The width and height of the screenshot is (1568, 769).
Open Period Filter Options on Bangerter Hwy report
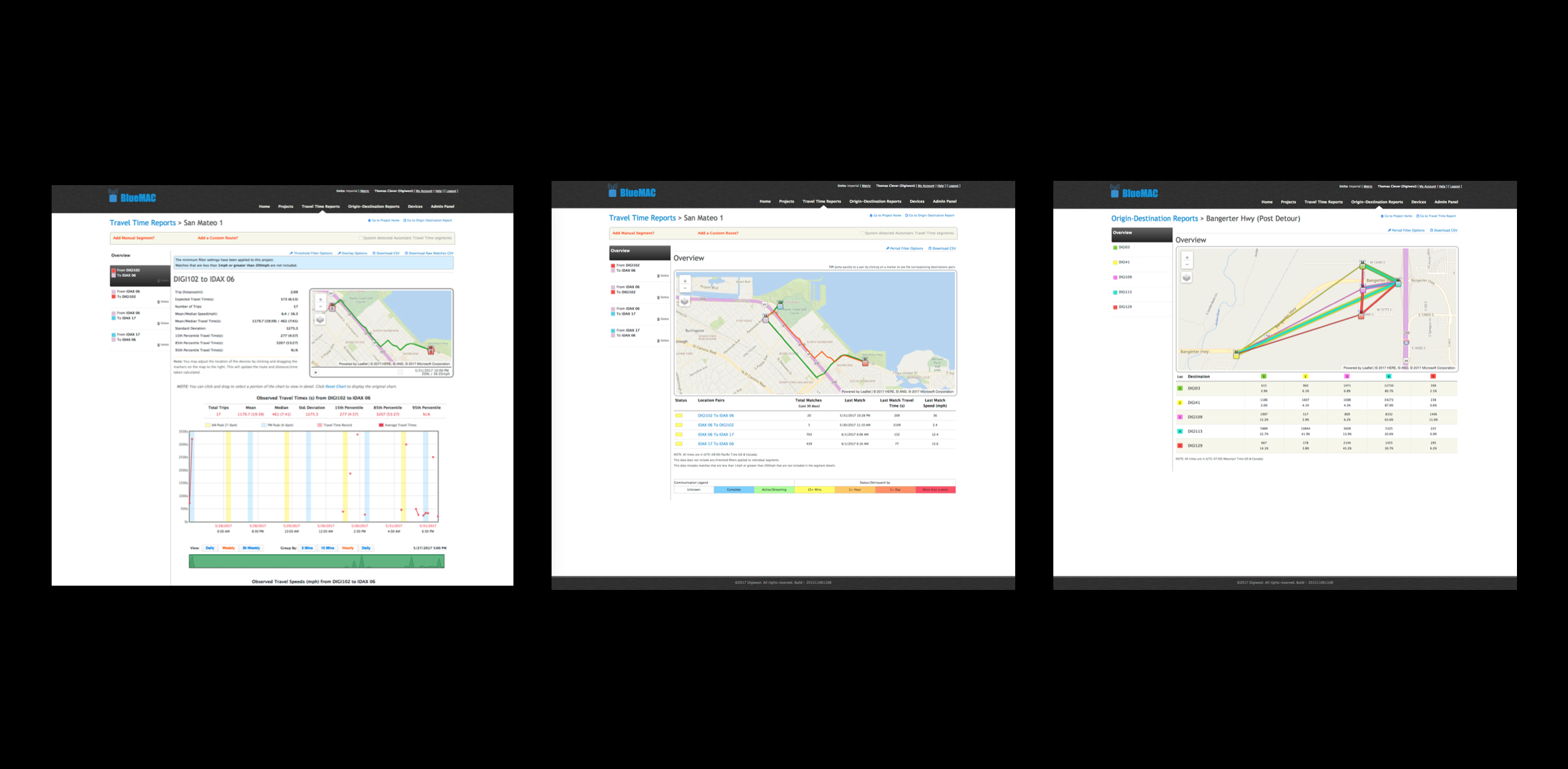[1406, 231]
